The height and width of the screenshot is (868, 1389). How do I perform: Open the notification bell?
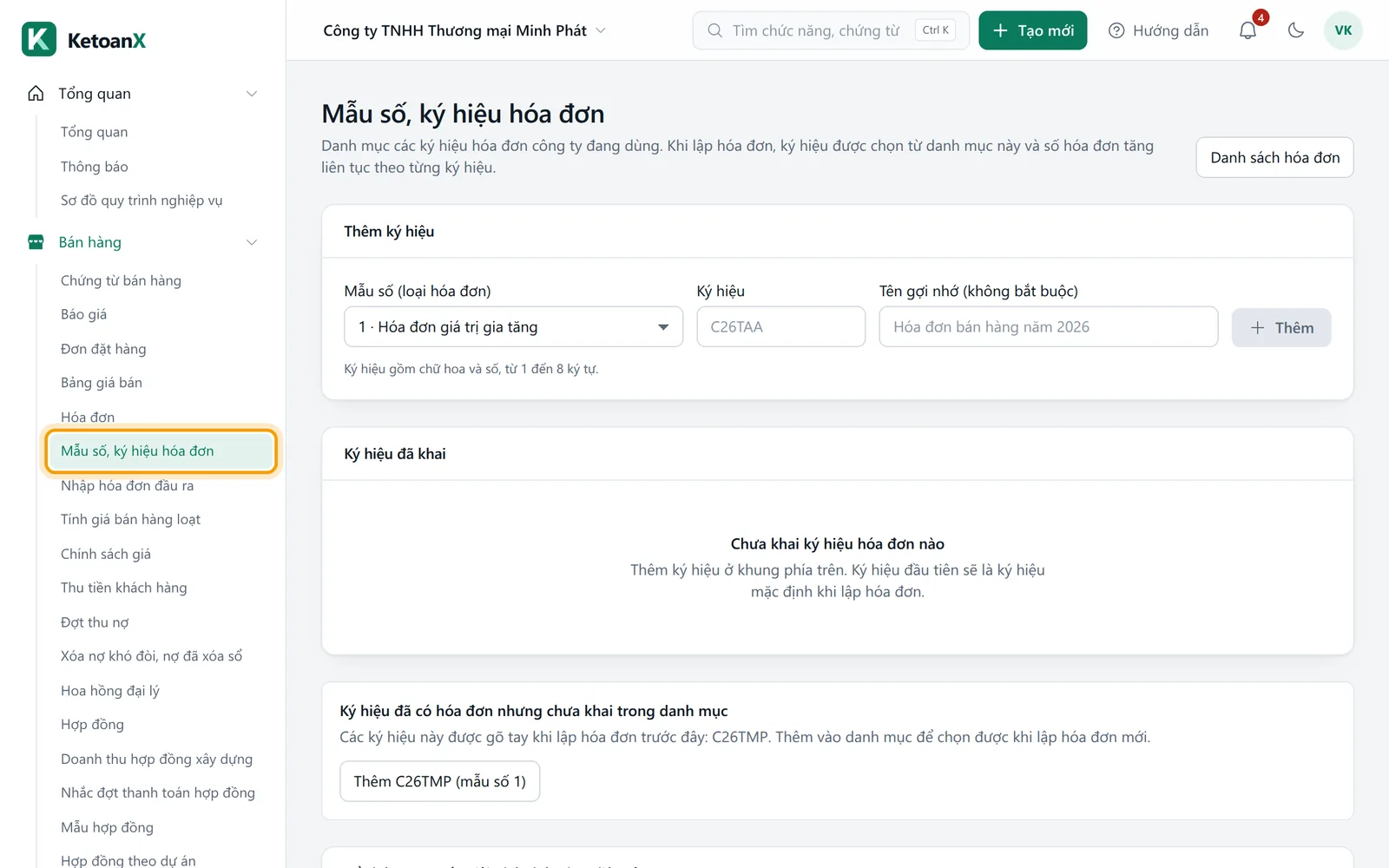1247,30
